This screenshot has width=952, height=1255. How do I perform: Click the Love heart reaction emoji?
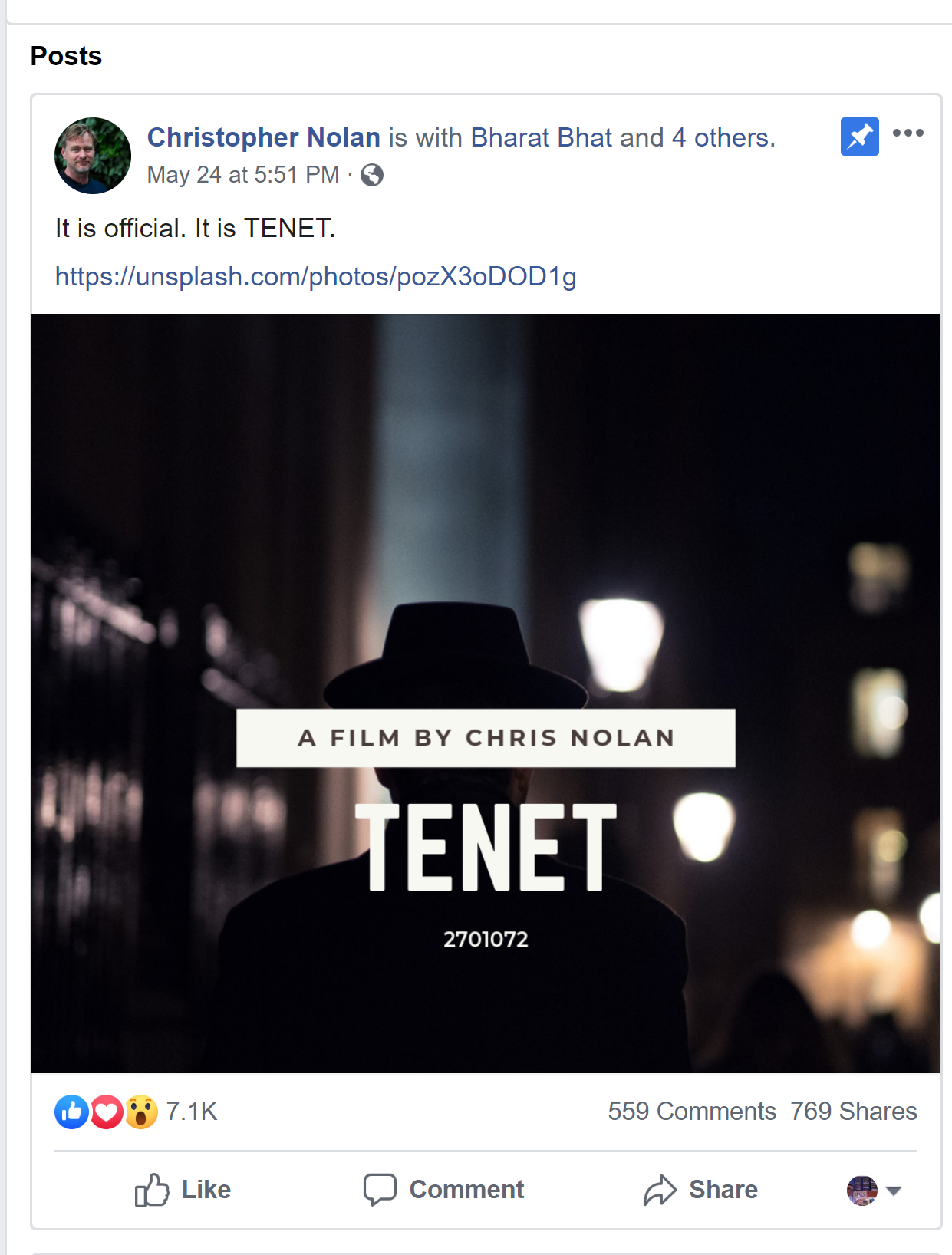point(107,1112)
